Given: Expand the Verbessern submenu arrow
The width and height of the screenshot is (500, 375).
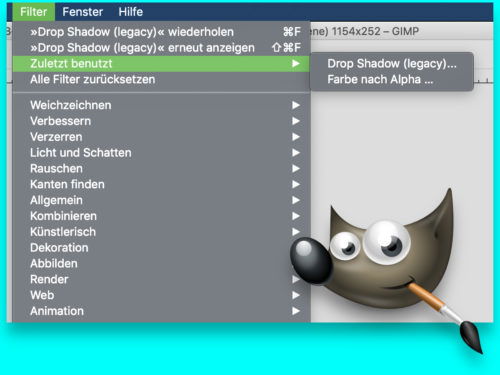Looking at the screenshot, I should 296,121.
